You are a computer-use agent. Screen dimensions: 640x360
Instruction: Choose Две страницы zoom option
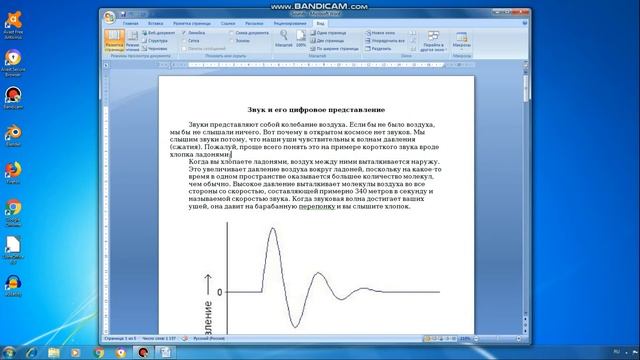327,41
